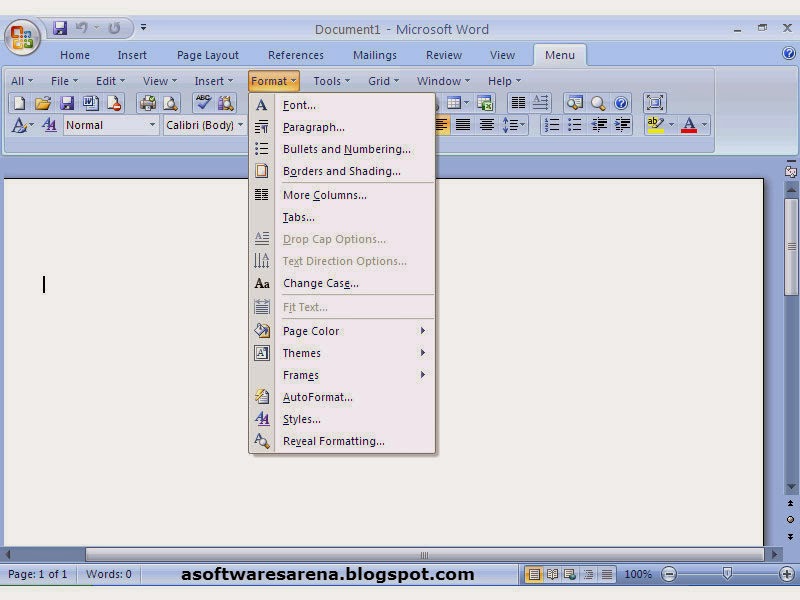Viewport: 800px width, 600px height.
Task: Choose AutoFormat... menu item
Action: tap(342, 397)
